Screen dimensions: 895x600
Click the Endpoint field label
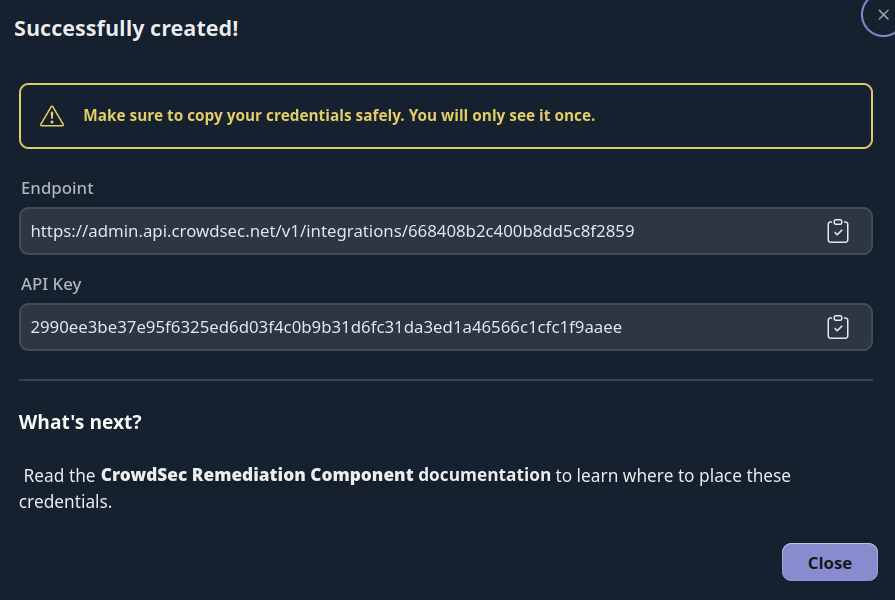tap(57, 188)
